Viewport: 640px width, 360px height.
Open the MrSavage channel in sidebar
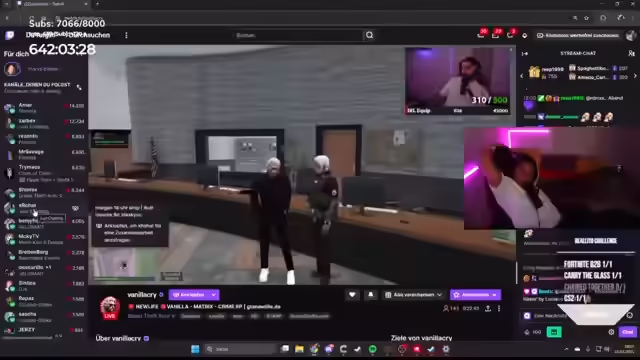coord(44,154)
